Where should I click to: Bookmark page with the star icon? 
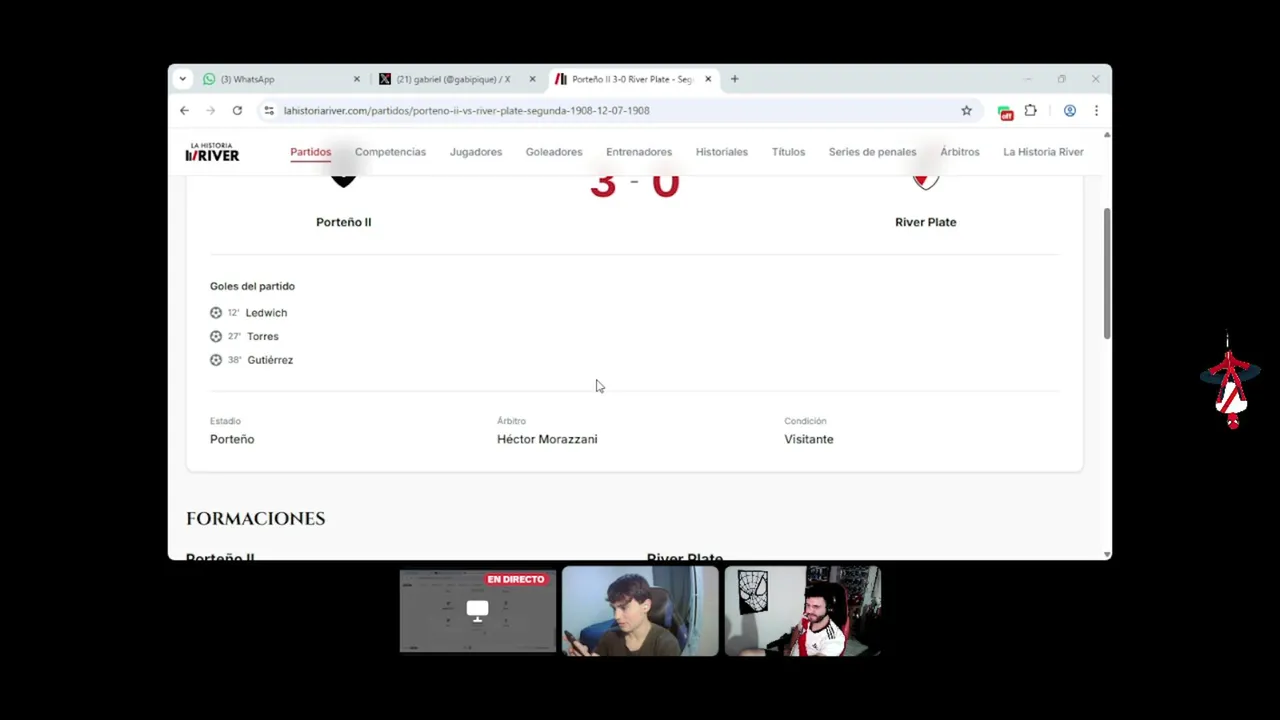966,111
